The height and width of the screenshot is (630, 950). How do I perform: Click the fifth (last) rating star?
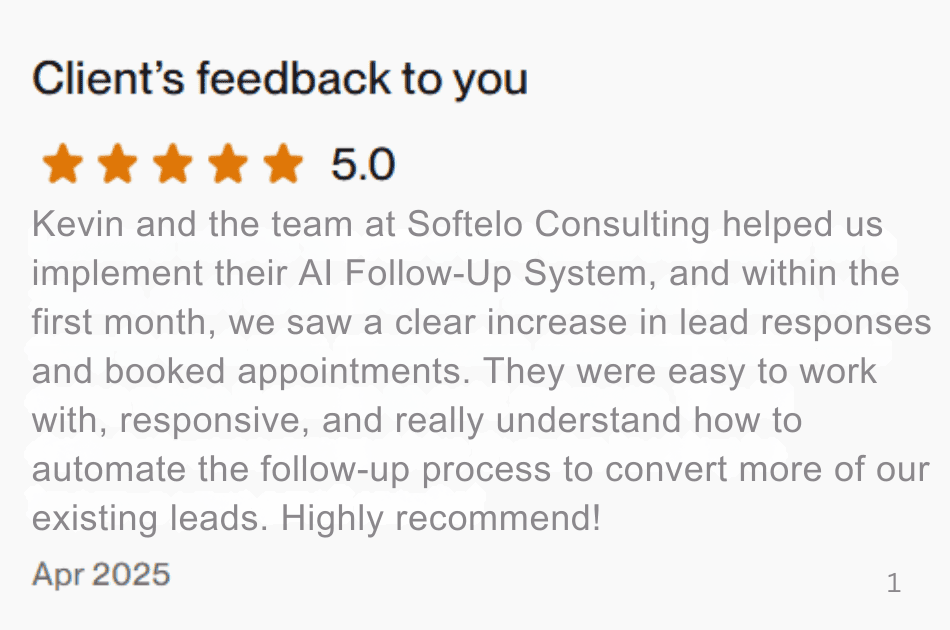coord(283,164)
